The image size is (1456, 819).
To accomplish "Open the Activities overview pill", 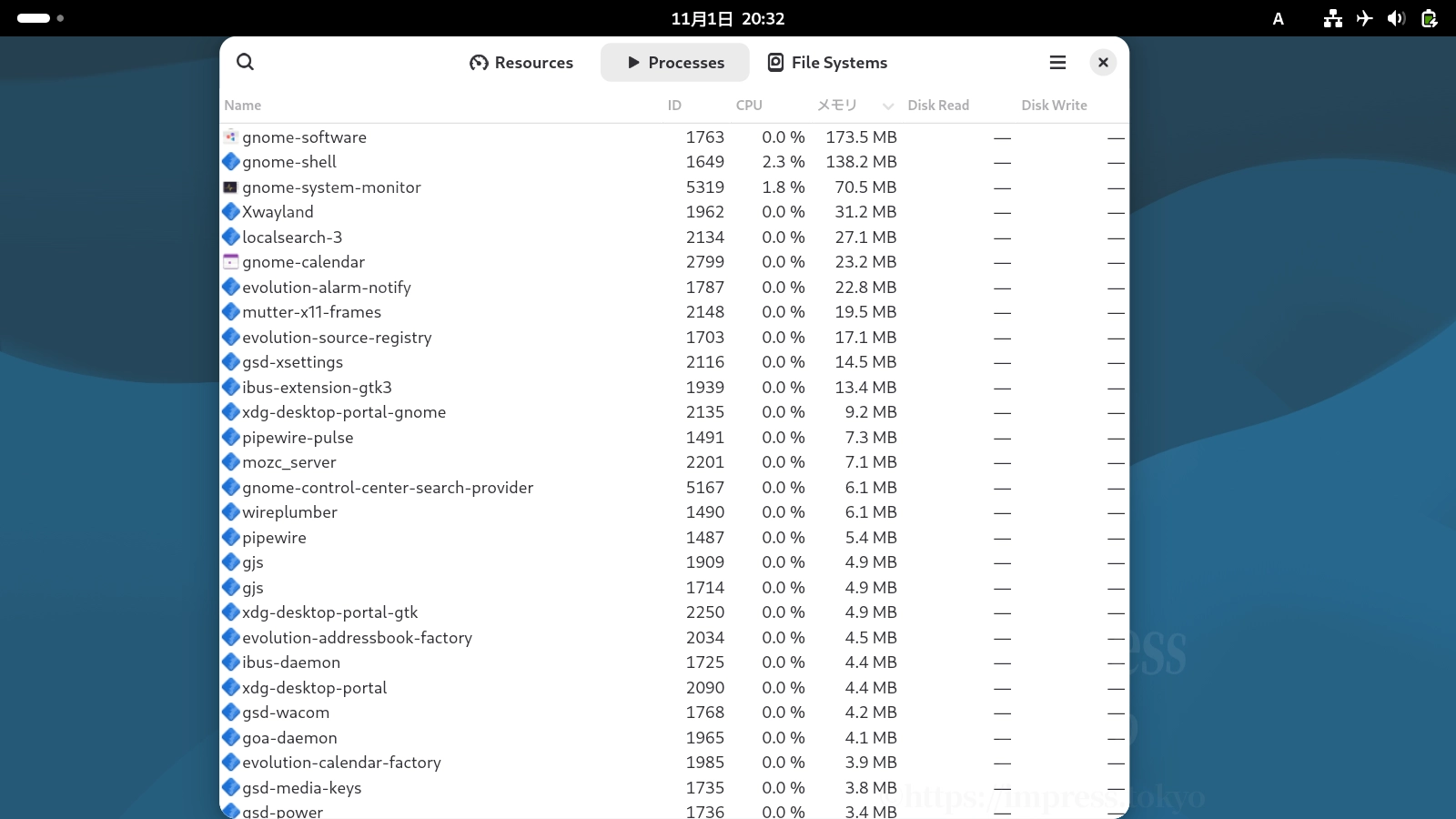I will tap(40, 18).
